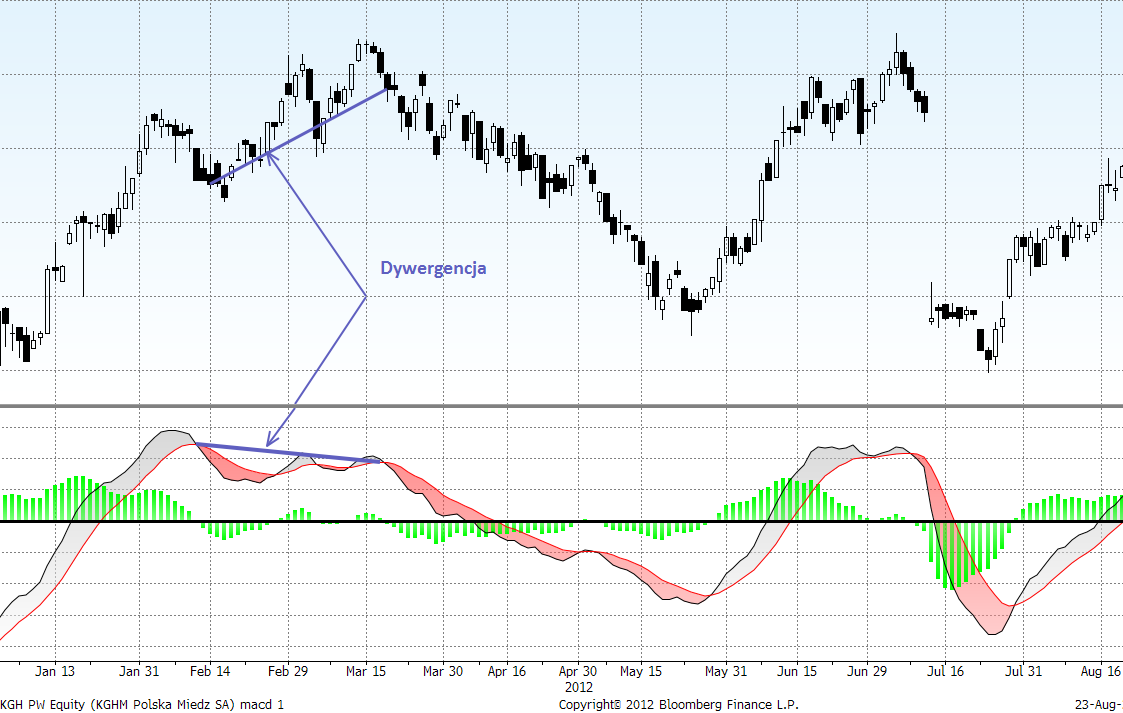
Task: Click the 'Feb 14' date label
Action: pyautogui.click(x=210, y=671)
